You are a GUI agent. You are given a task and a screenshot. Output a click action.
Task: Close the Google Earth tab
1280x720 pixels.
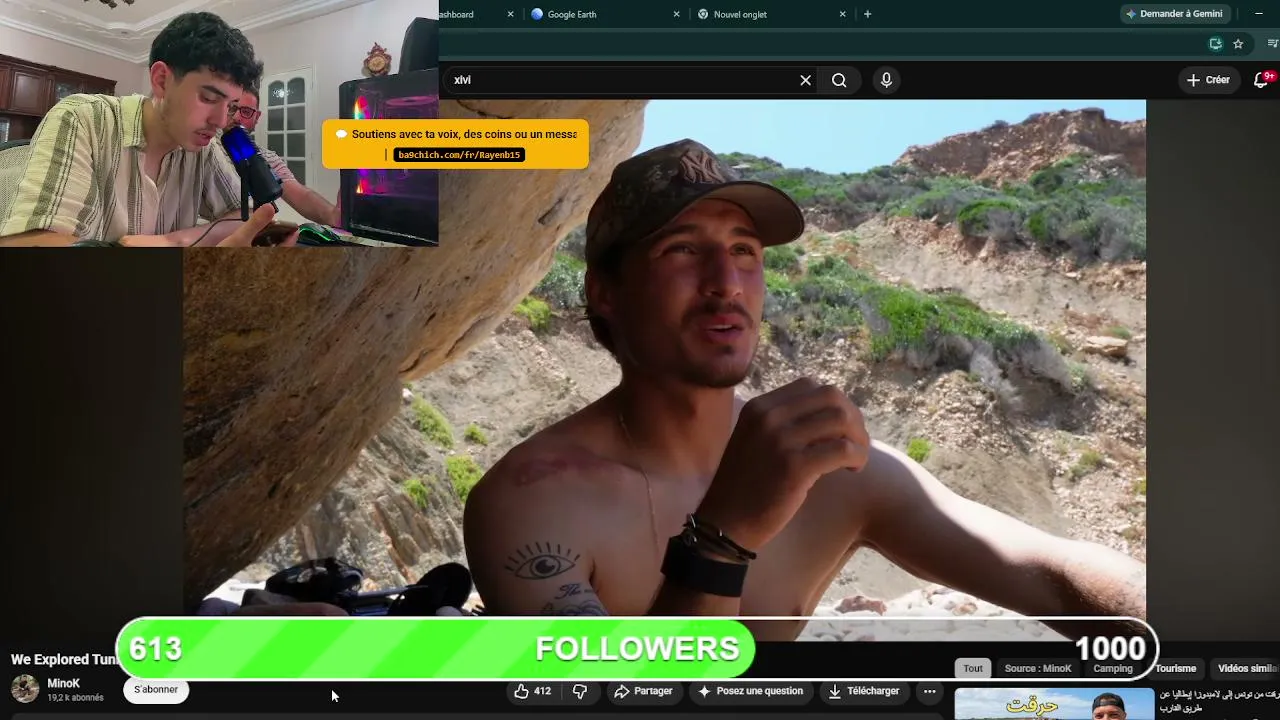[x=676, y=14]
